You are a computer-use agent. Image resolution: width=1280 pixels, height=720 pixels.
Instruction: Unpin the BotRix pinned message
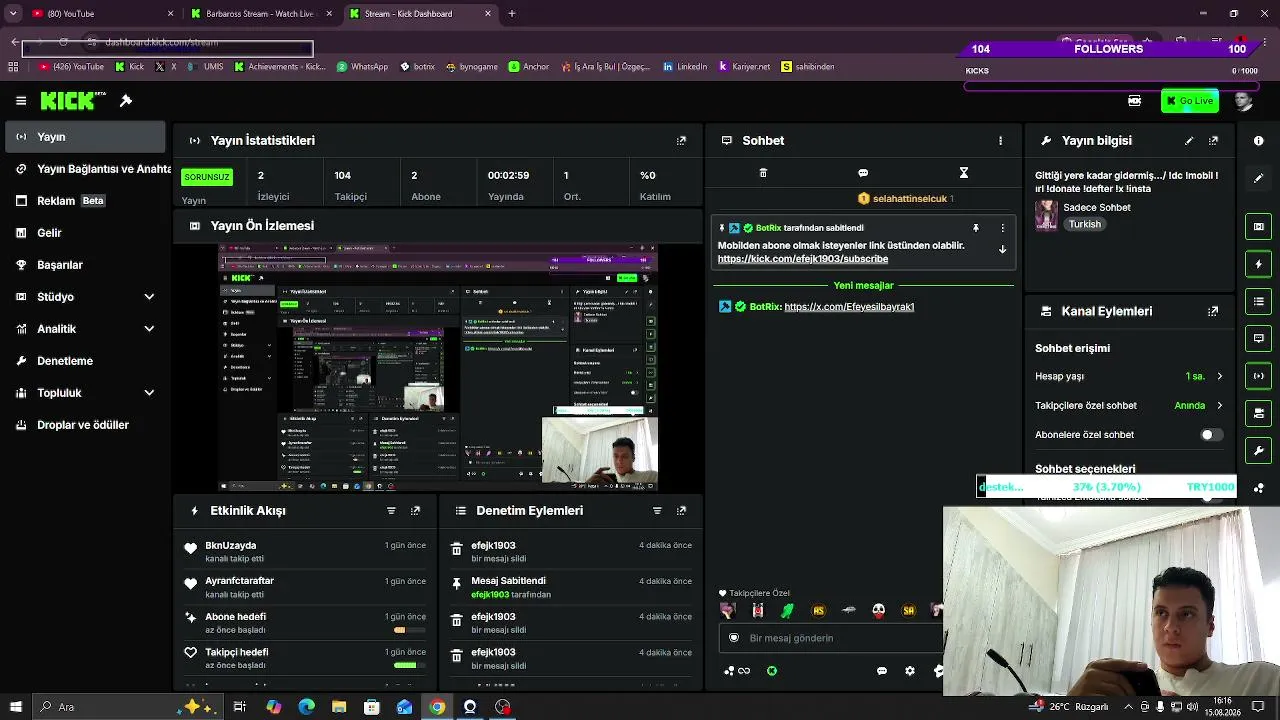point(976,228)
